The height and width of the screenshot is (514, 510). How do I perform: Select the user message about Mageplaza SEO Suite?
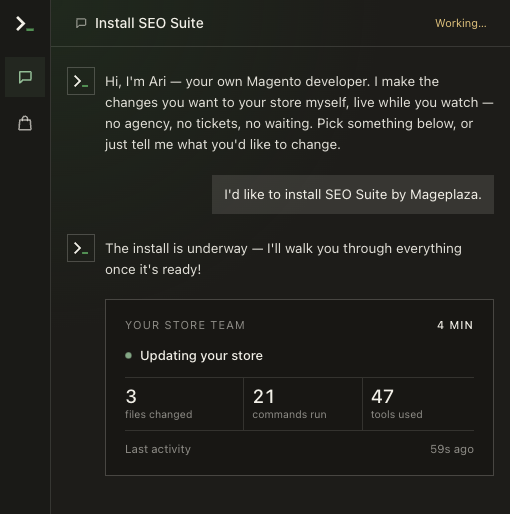pos(353,195)
